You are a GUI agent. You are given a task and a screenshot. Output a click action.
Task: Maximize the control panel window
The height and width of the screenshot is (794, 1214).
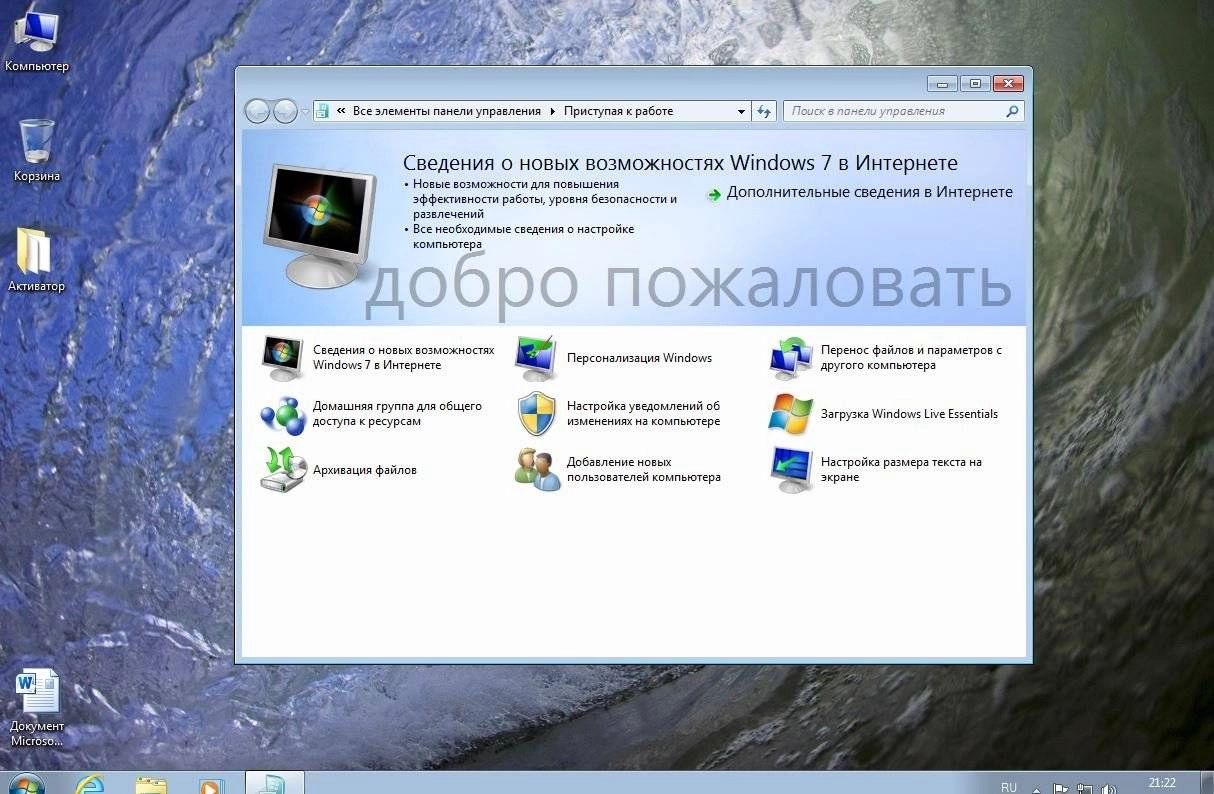coord(975,84)
